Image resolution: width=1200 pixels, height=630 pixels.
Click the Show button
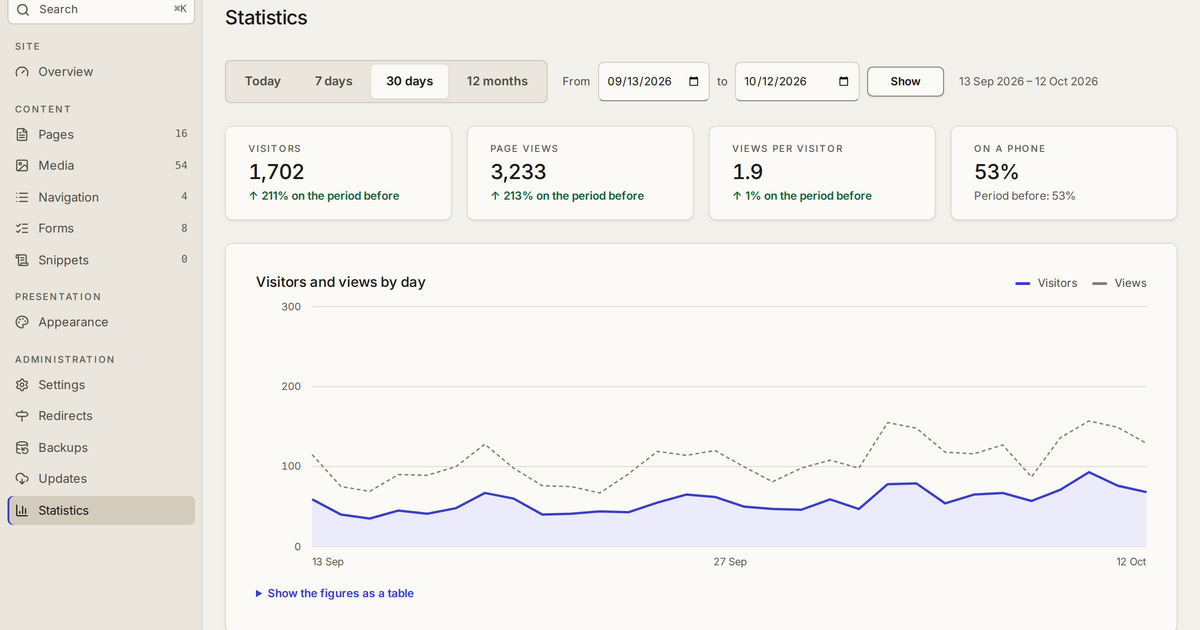[905, 81]
